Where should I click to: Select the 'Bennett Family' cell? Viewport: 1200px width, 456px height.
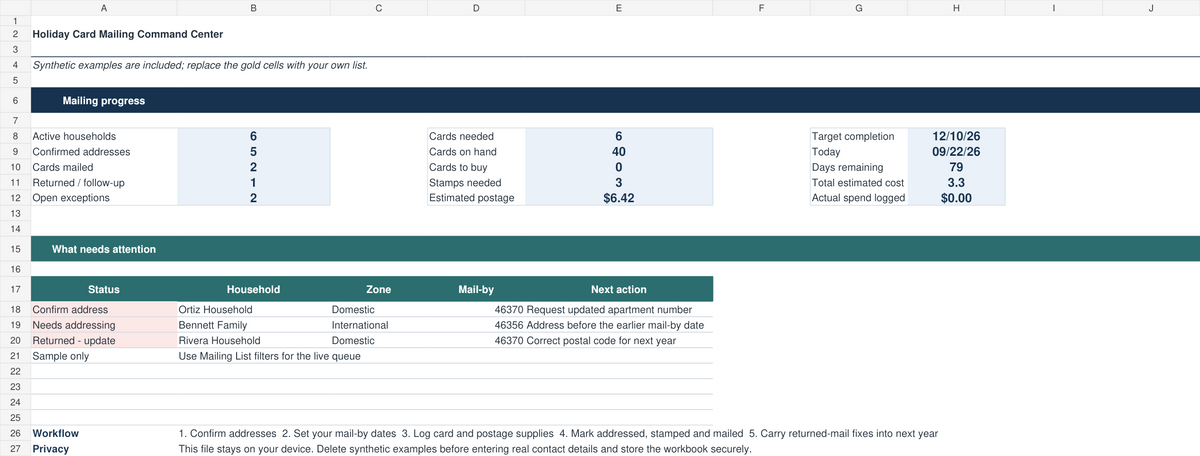click(253, 326)
